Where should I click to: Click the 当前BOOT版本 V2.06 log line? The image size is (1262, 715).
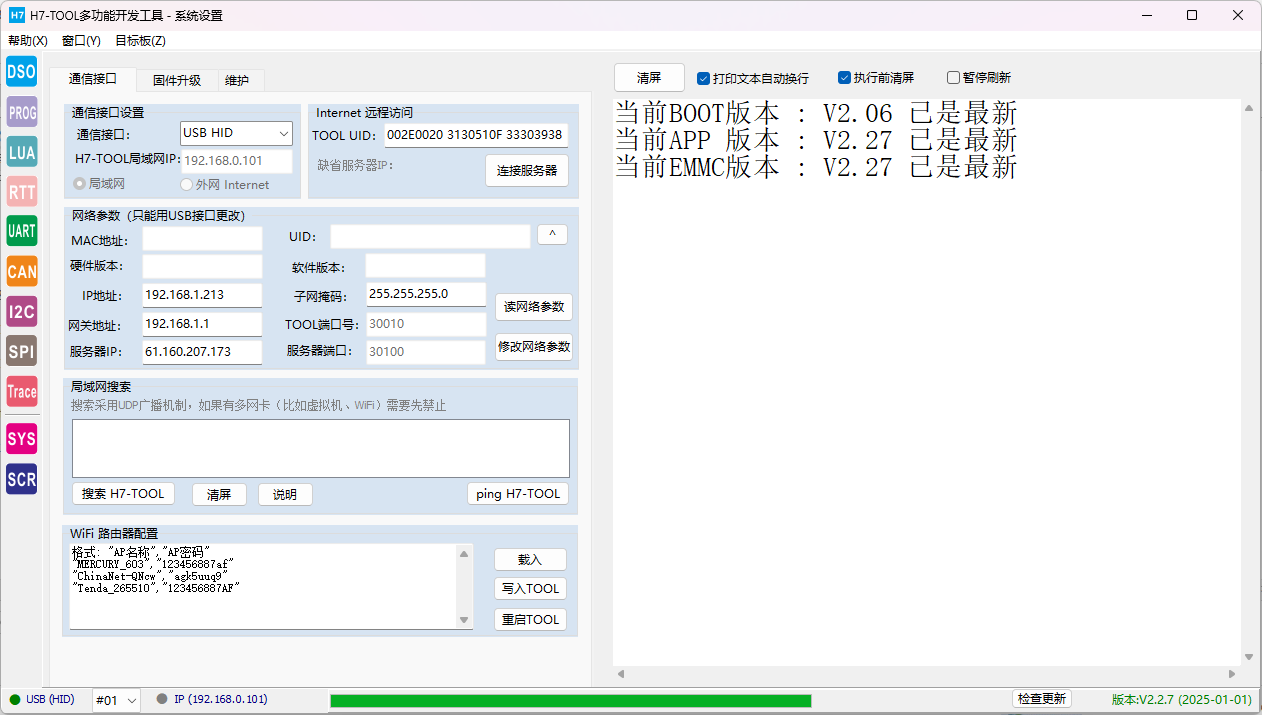point(816,112)
